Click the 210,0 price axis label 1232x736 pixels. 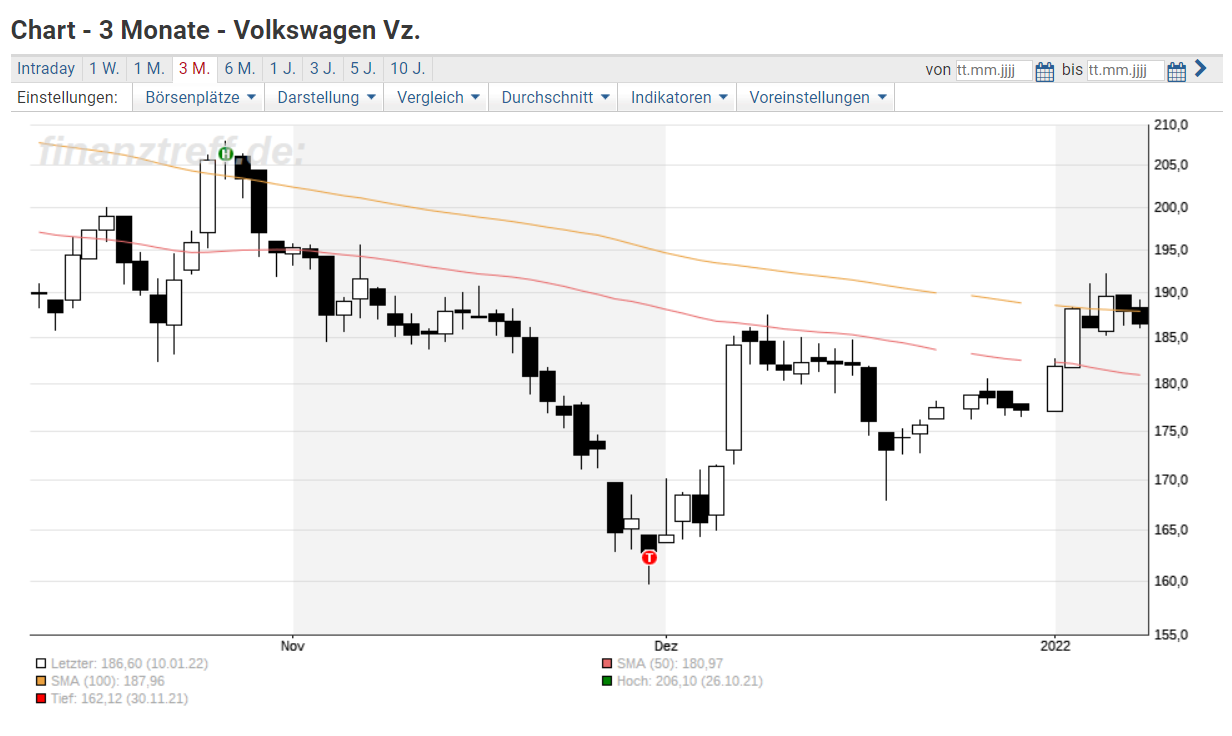point(1170,126)
